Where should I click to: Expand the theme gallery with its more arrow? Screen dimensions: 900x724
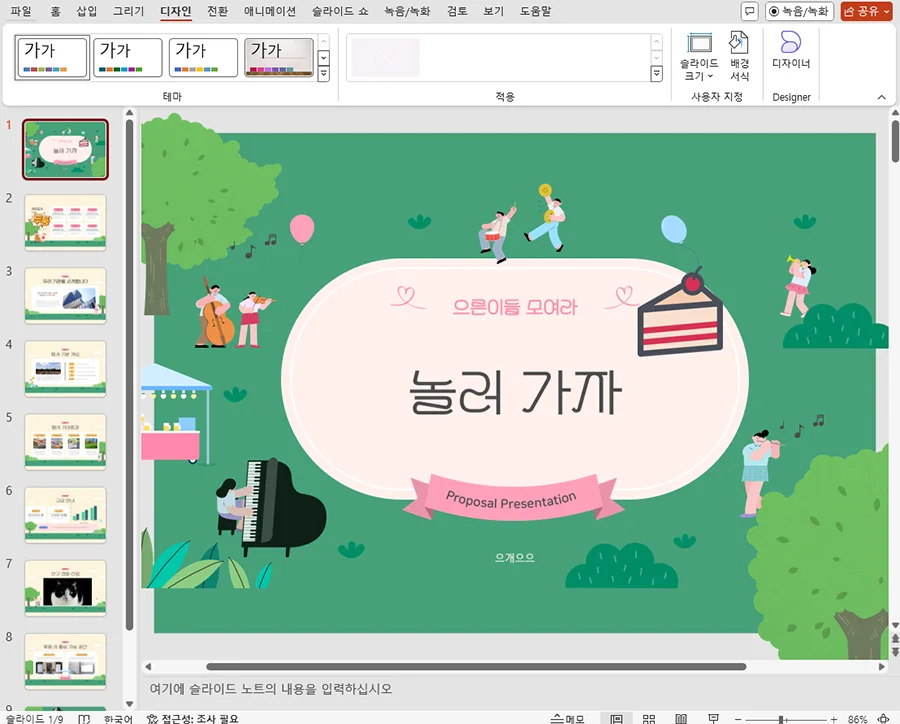[x=322, y=74]
